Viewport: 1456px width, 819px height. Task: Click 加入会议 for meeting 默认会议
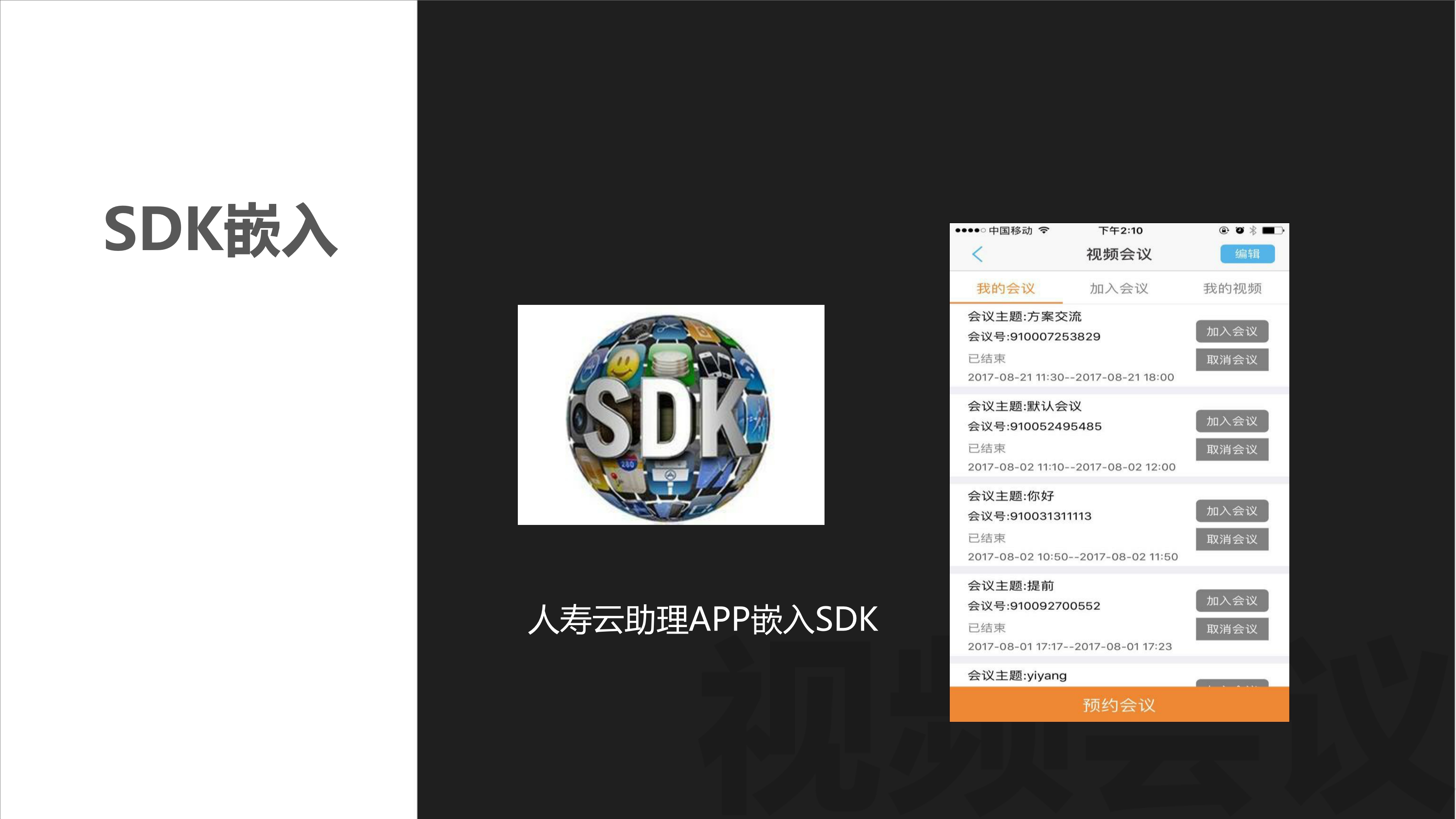[x=1232, y=421]
